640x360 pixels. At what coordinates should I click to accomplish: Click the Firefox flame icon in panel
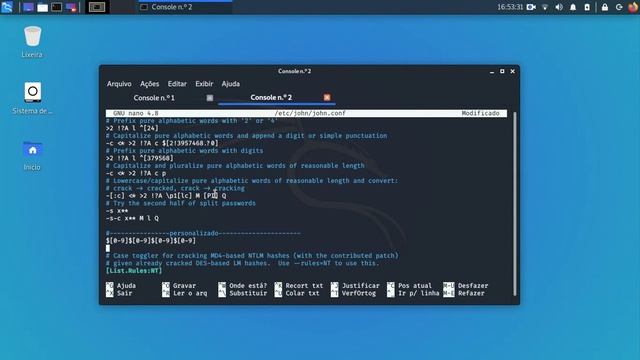pyautogui.click(x=633, y=7)
